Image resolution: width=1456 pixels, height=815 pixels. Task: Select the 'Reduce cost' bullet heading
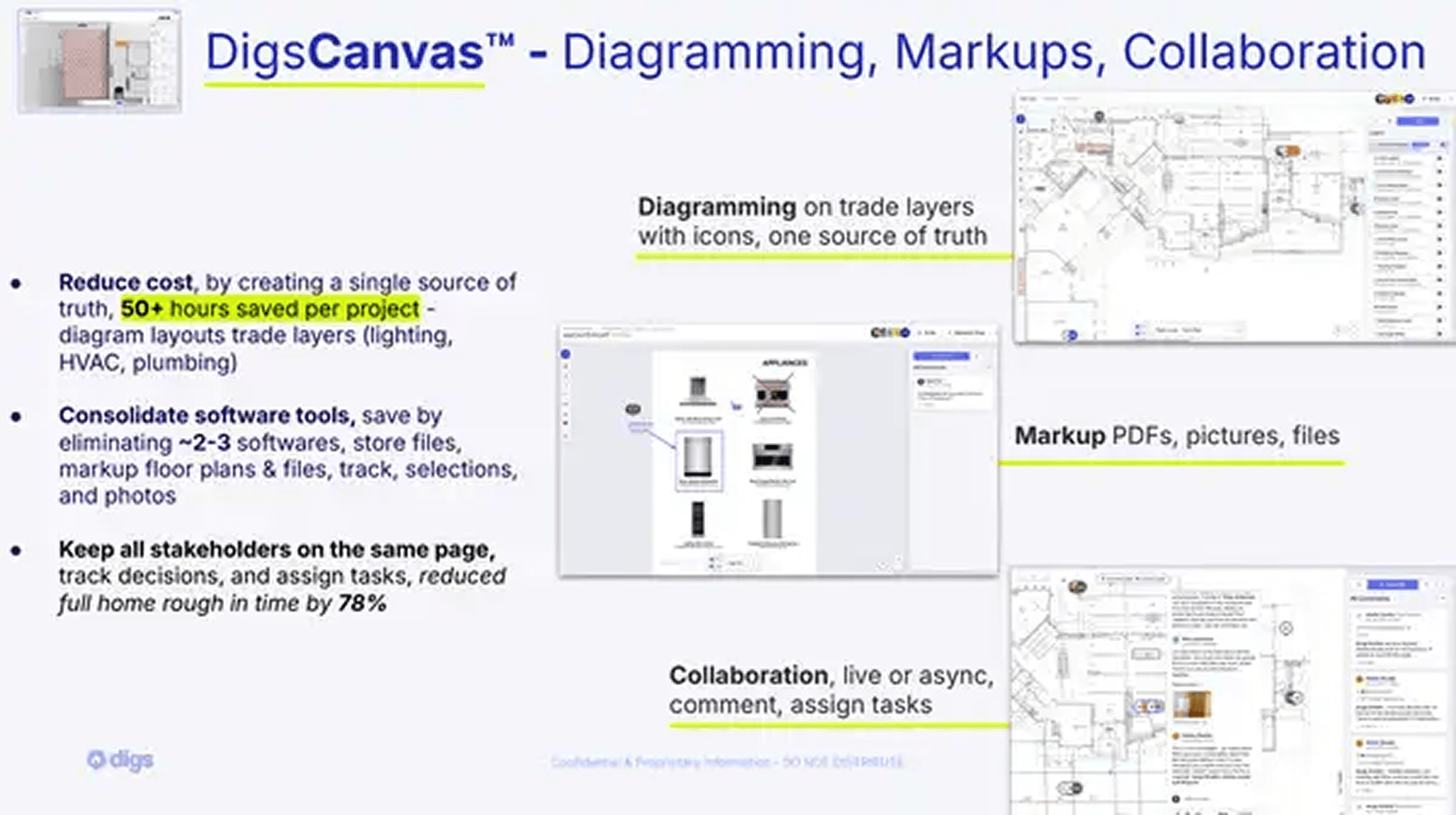pos(125,282)
